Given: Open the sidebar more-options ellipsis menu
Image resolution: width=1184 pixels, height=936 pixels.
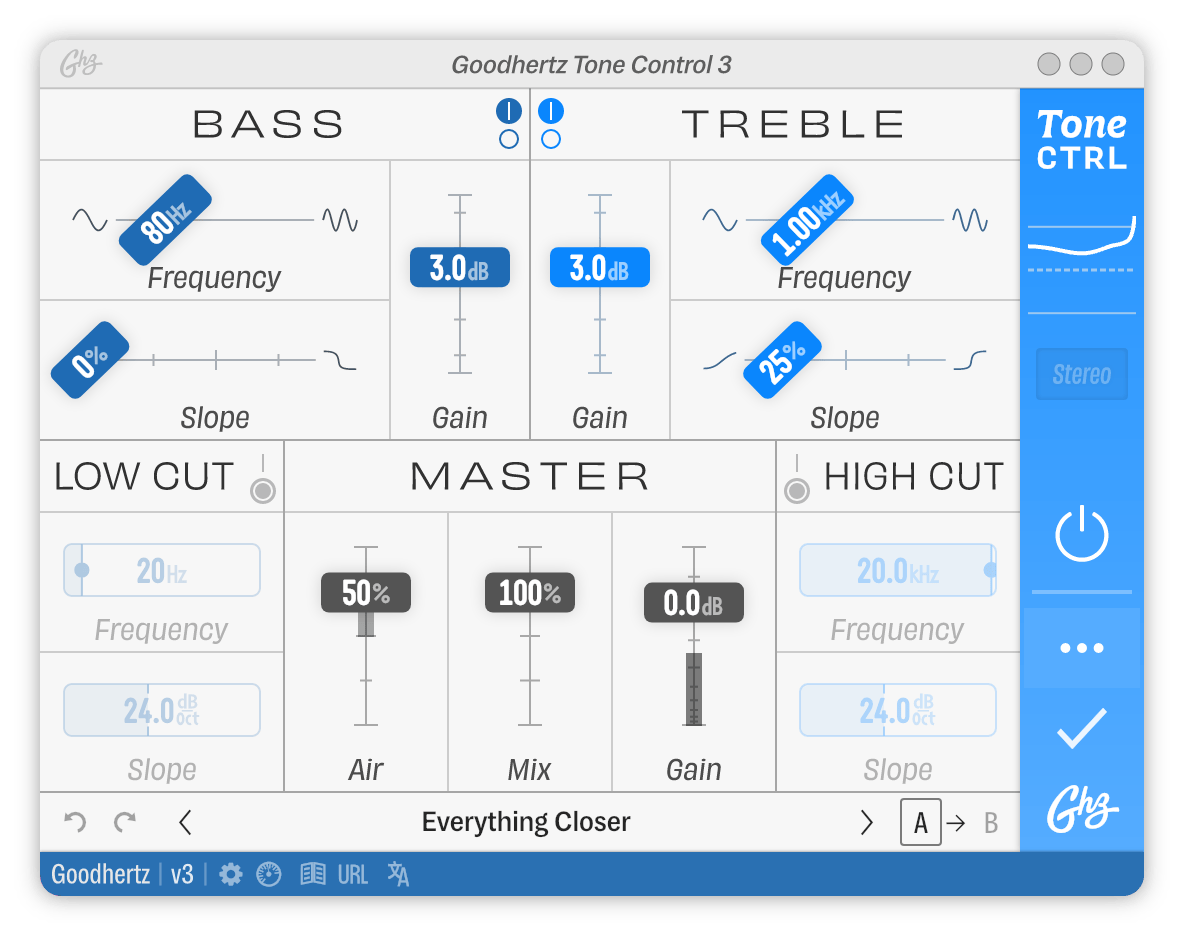Looking at the screenshot, I should coord(1081,647).
